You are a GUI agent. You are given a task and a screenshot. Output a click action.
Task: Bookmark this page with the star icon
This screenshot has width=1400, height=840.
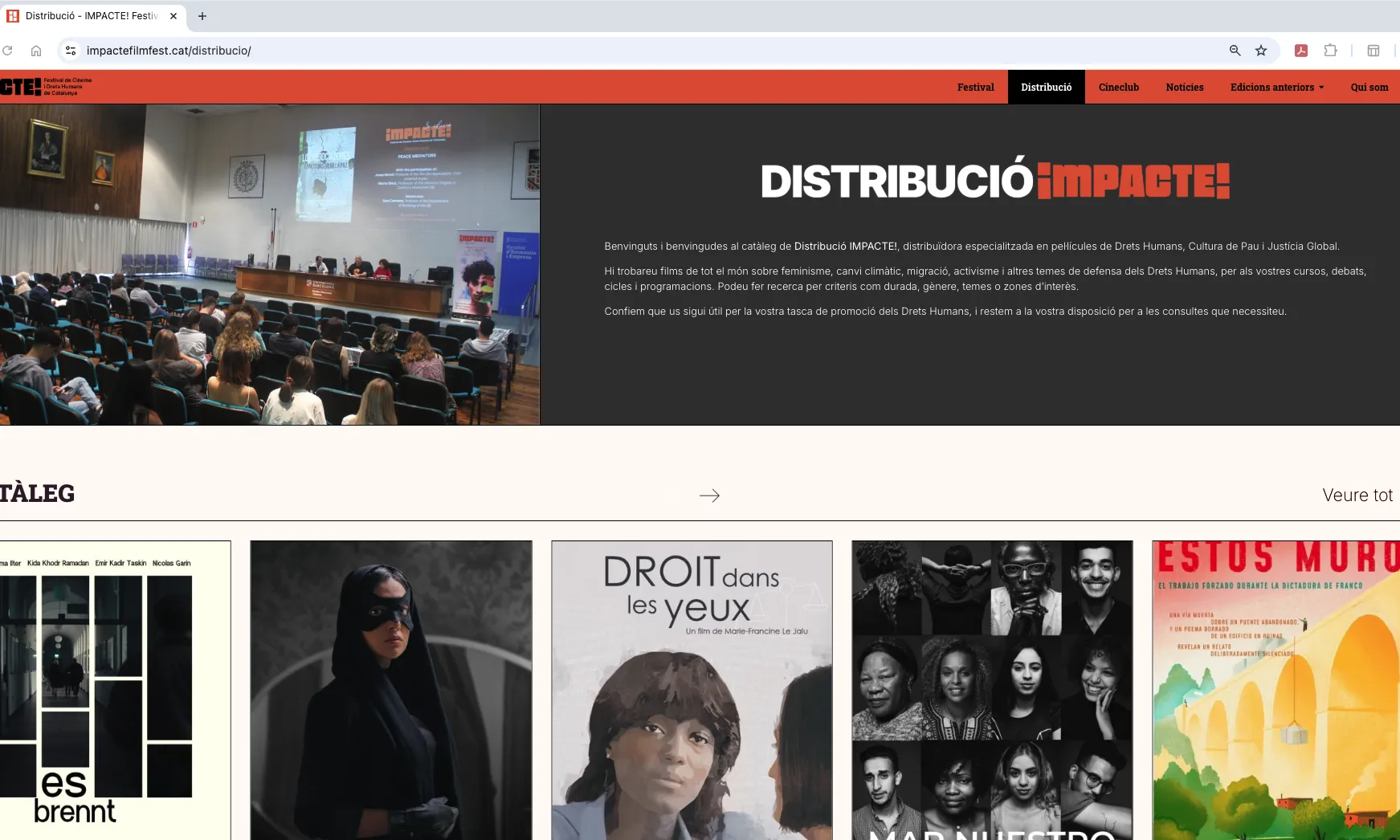[x=1261, y=51]
